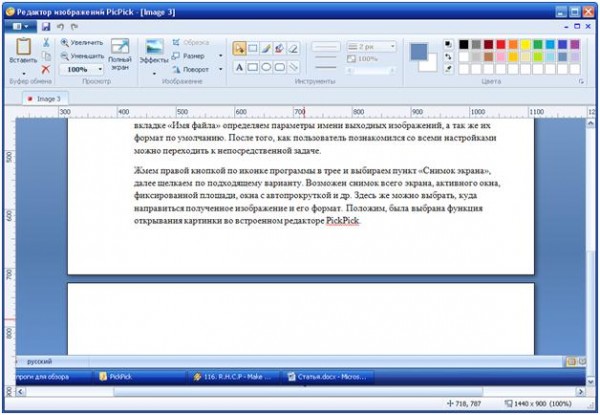
Task: Select the Text tool letter A
Action: pyautogui.click(x=239, y=67)
